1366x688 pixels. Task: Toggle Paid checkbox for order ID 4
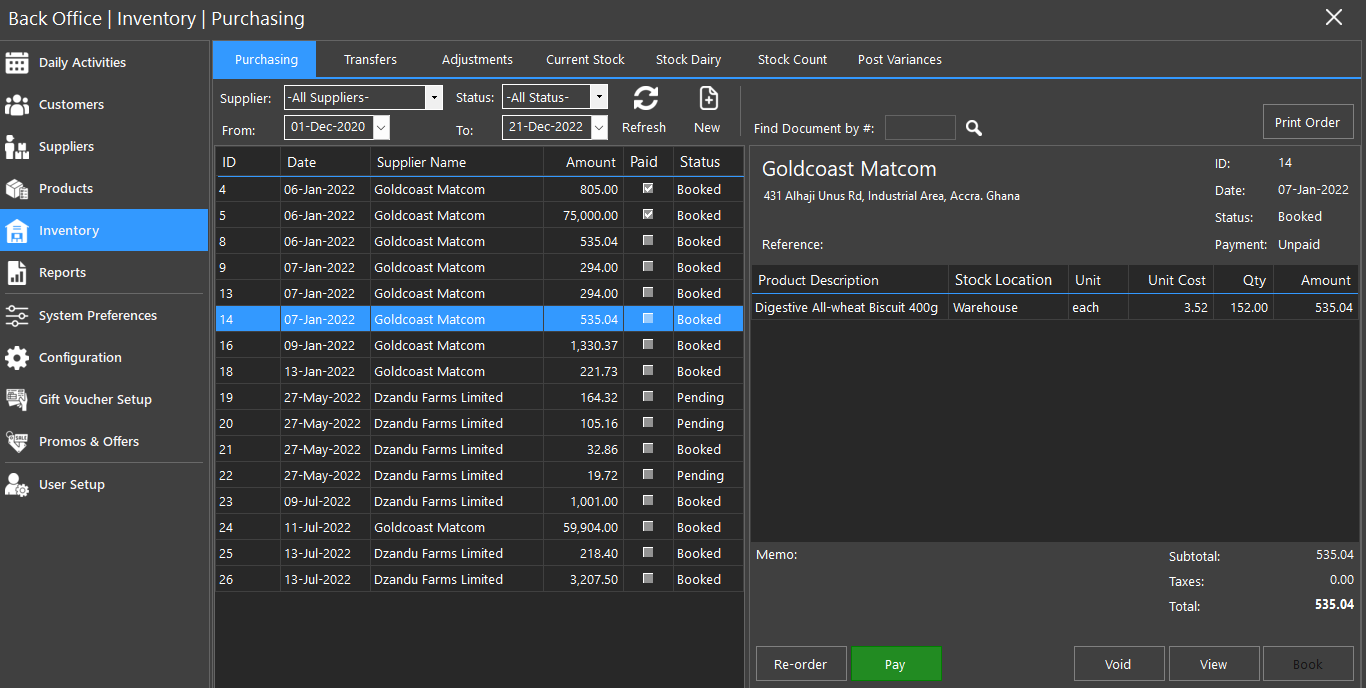pos(648,188)
